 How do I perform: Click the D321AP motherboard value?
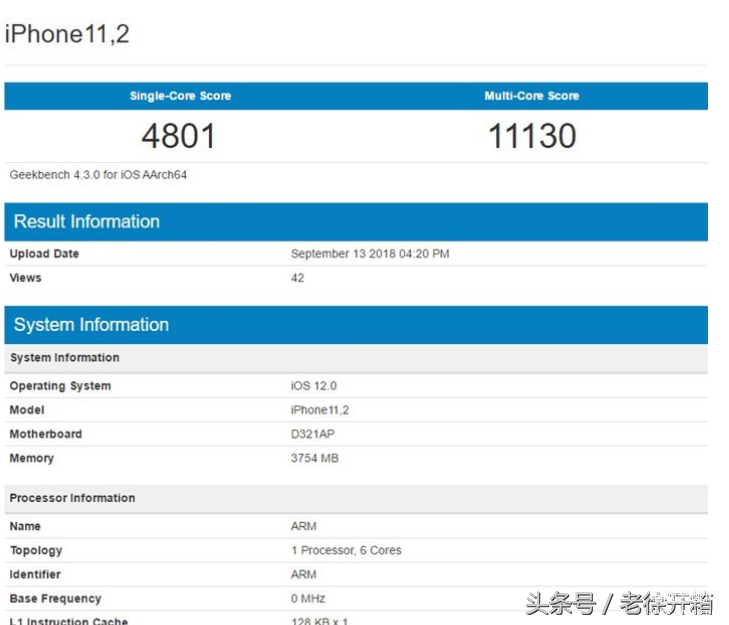pyautogui.click(x=313, y=434)
